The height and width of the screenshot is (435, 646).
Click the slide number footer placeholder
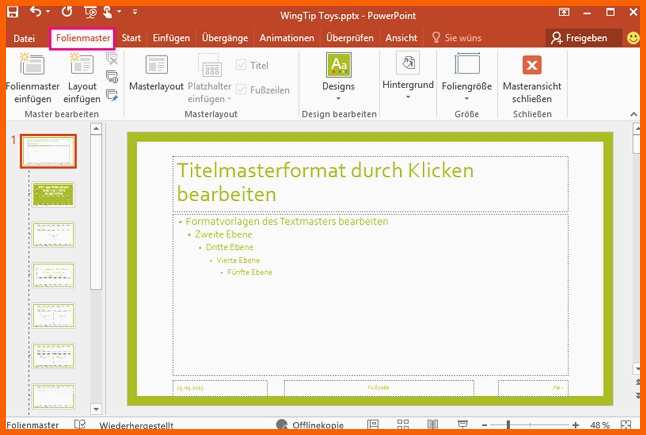click(533, 388)
